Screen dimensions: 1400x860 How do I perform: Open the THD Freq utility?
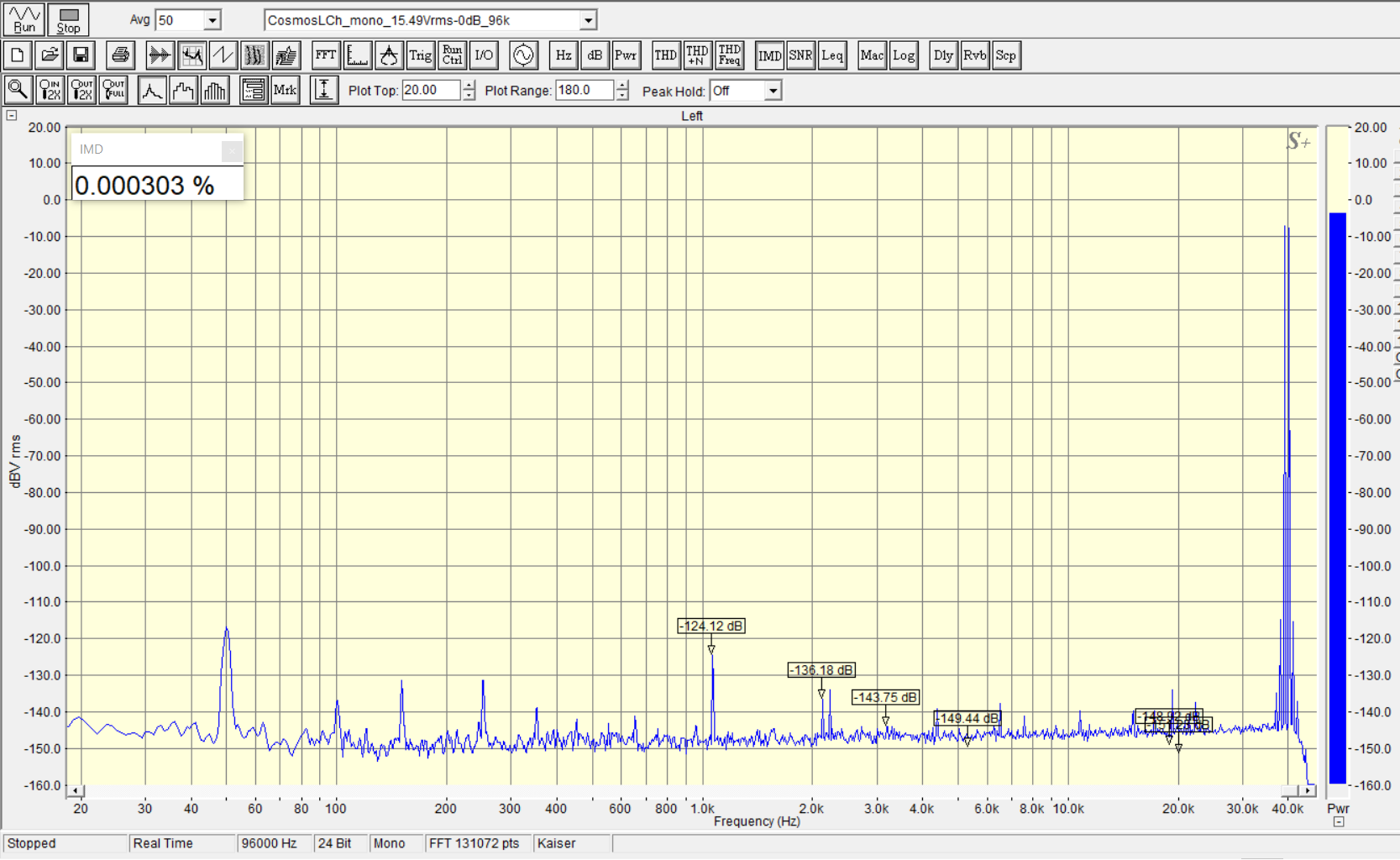[729, 55]
